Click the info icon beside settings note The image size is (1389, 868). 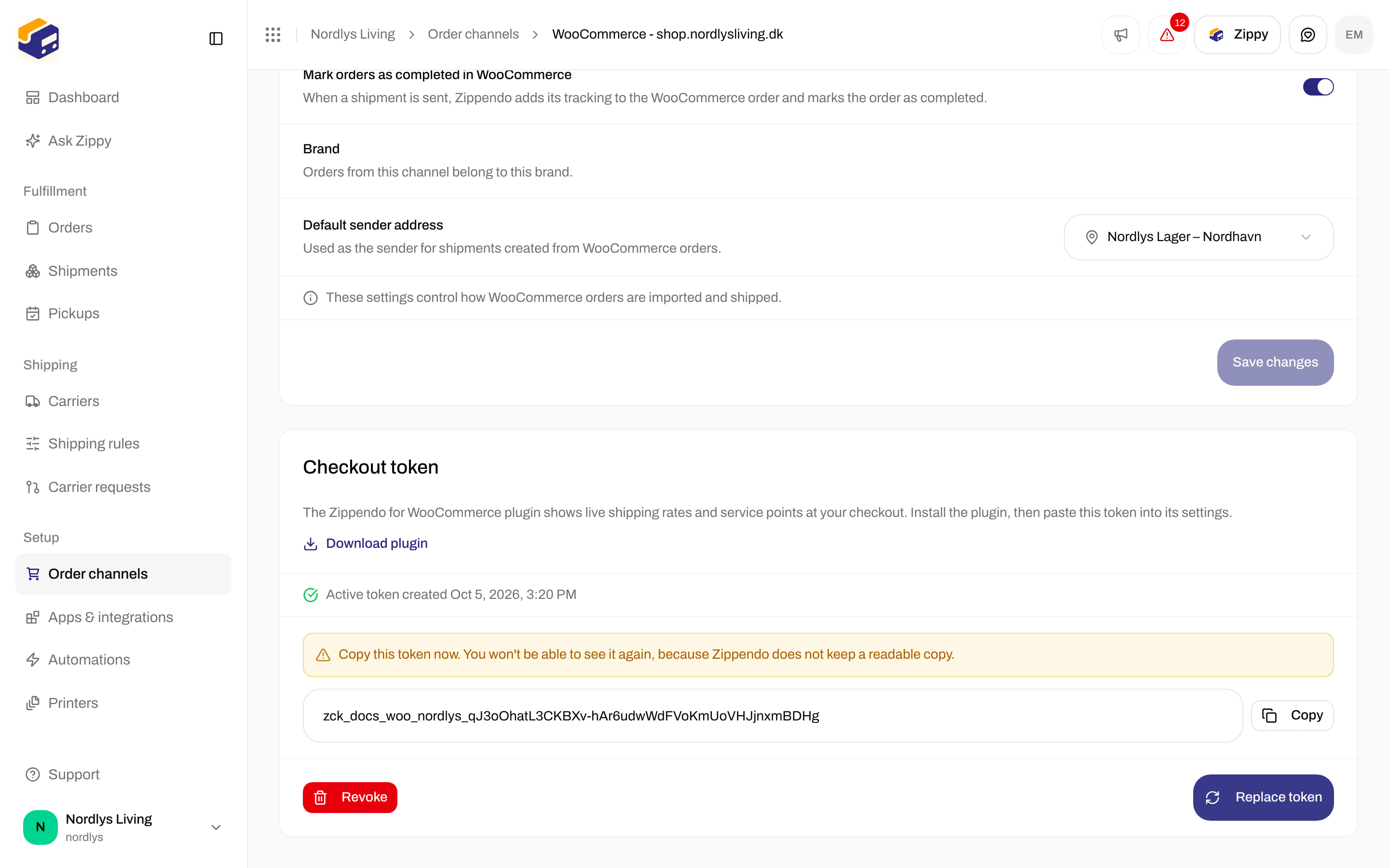[311, 298]
